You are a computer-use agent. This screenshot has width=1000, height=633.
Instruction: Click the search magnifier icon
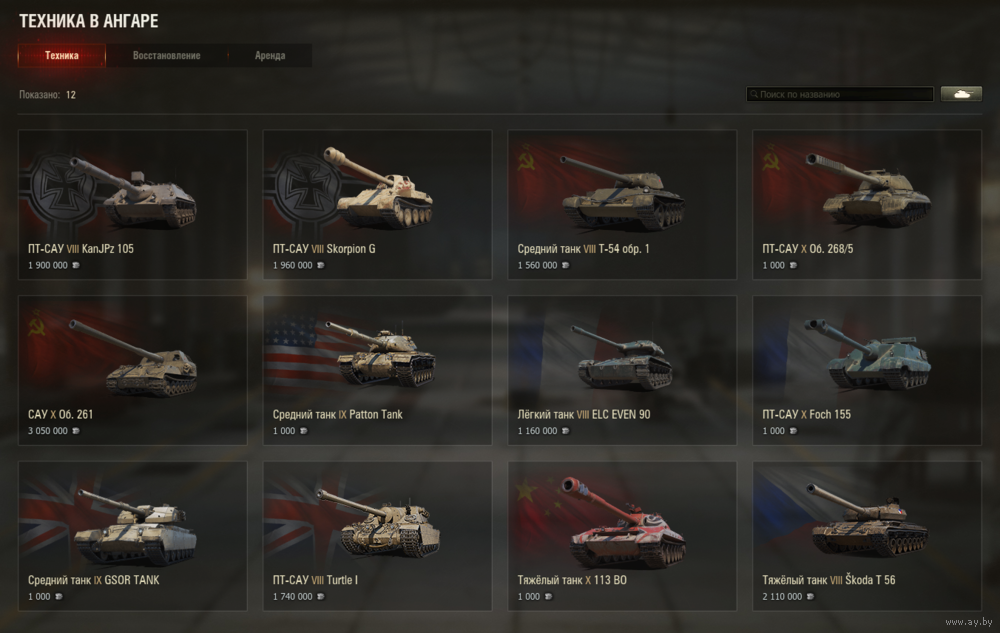pos(754,94)
